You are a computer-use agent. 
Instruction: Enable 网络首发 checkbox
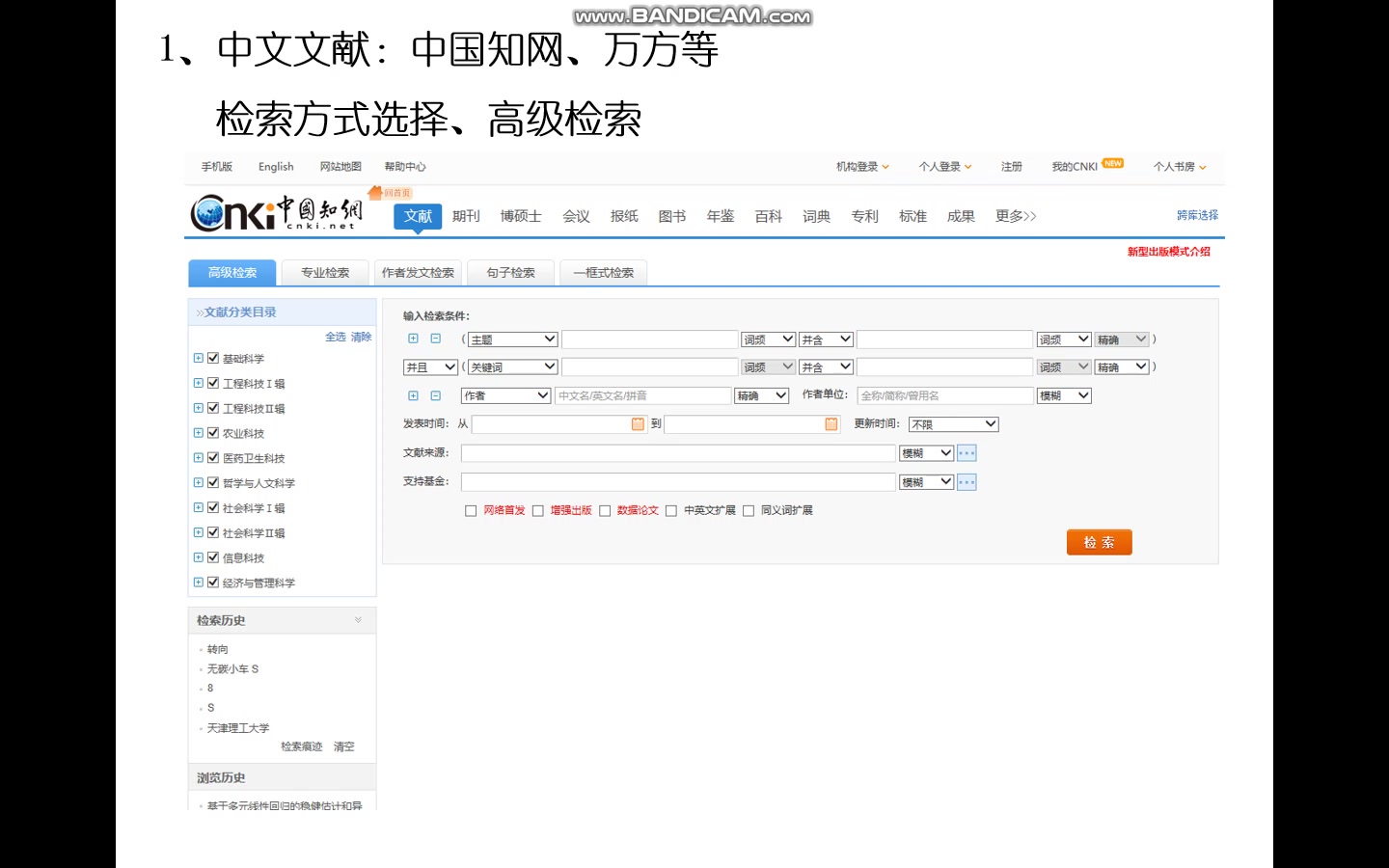click(471, 511)
